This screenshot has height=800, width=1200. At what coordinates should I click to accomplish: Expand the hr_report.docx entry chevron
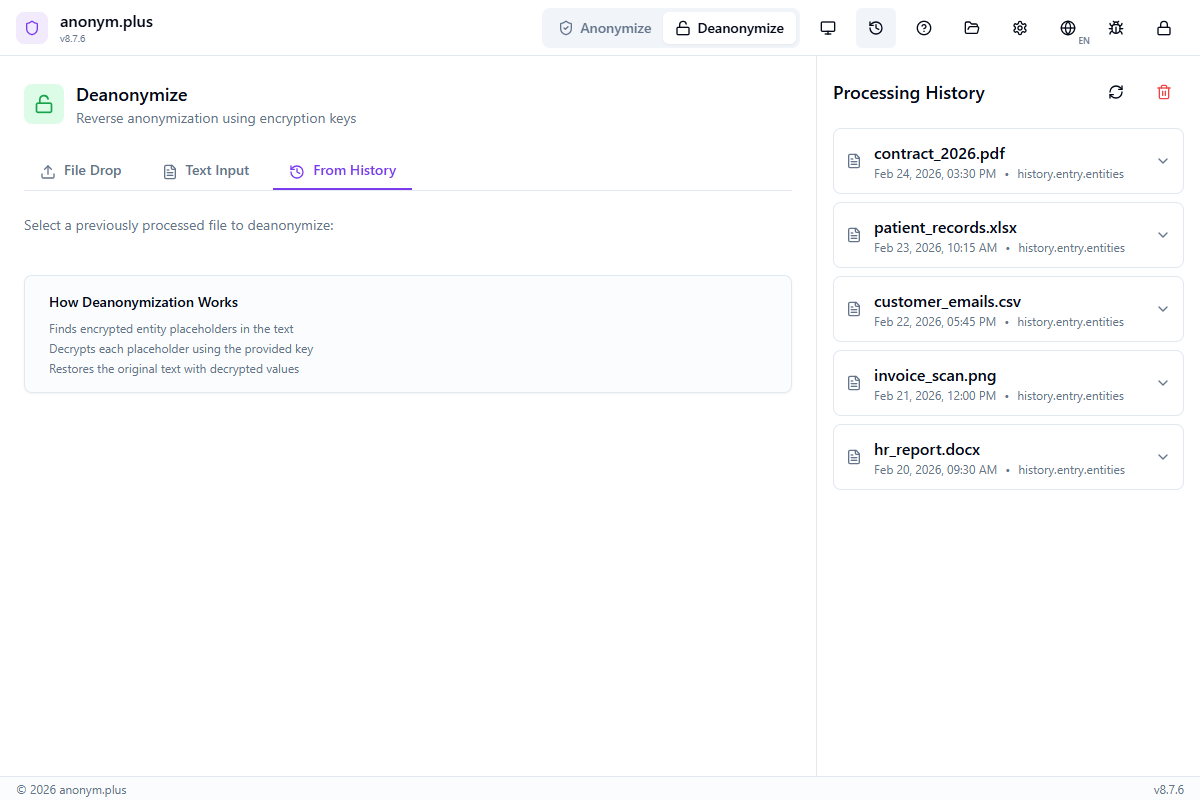tap(1162, 457)
